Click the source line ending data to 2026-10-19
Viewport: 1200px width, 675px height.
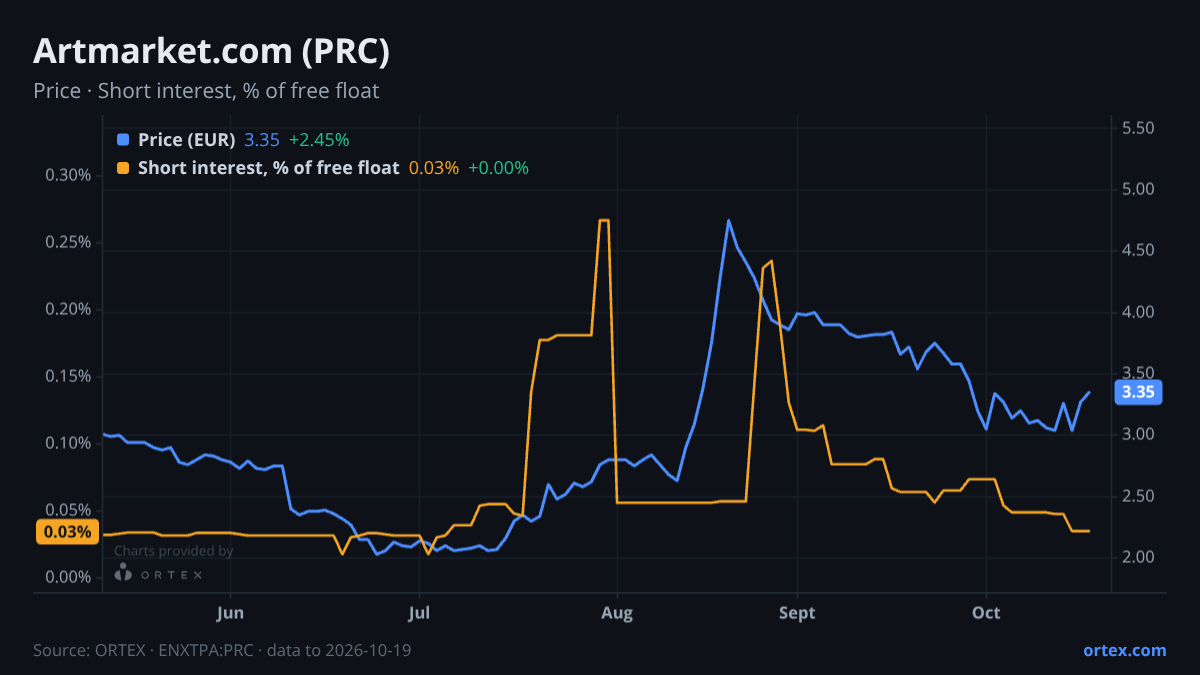pos(222,650)
